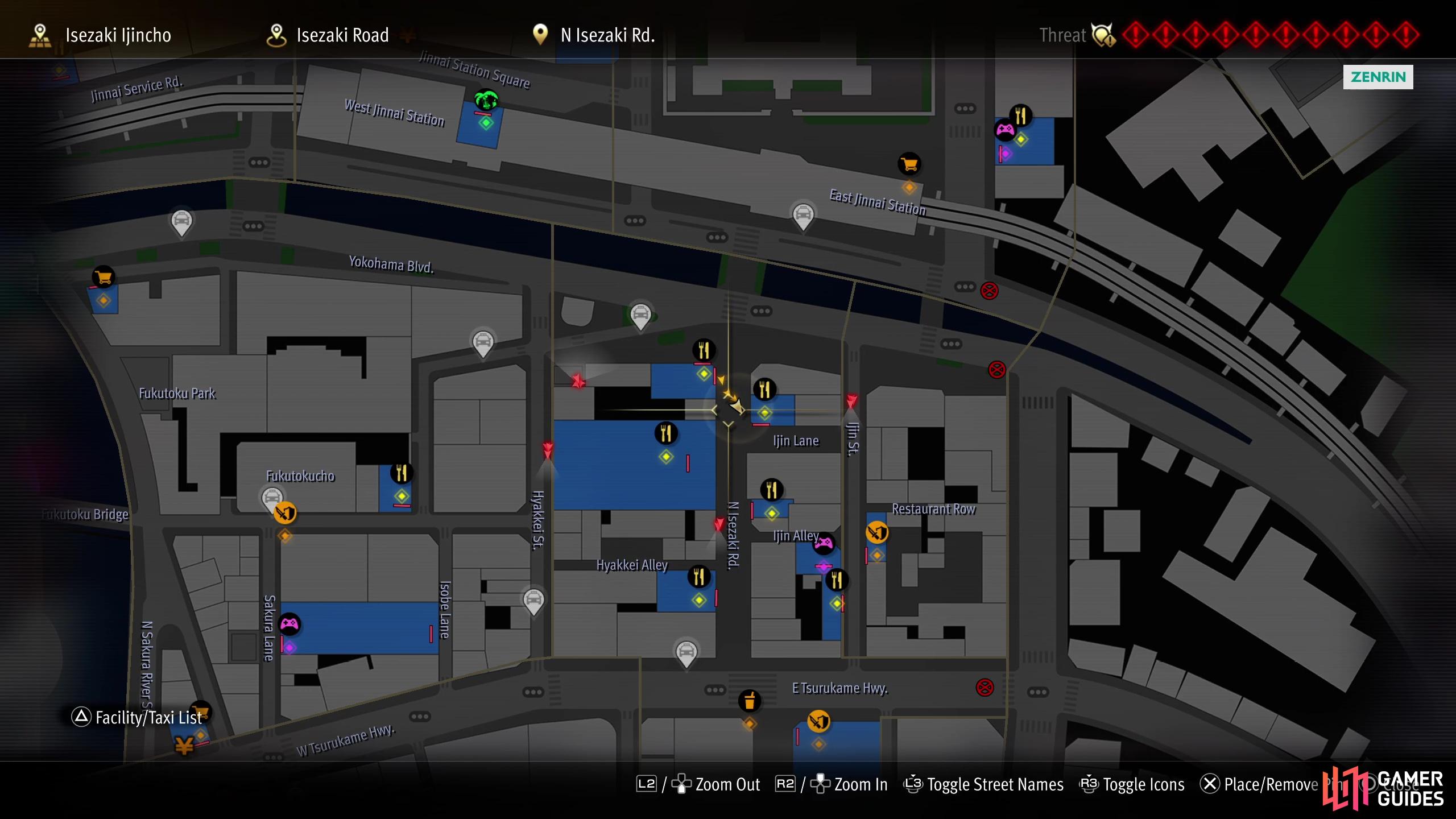Select the pink gamepad icon on Ijin Alley
The width and height of the screenshot is (1456, 819).
coord(824,544)
